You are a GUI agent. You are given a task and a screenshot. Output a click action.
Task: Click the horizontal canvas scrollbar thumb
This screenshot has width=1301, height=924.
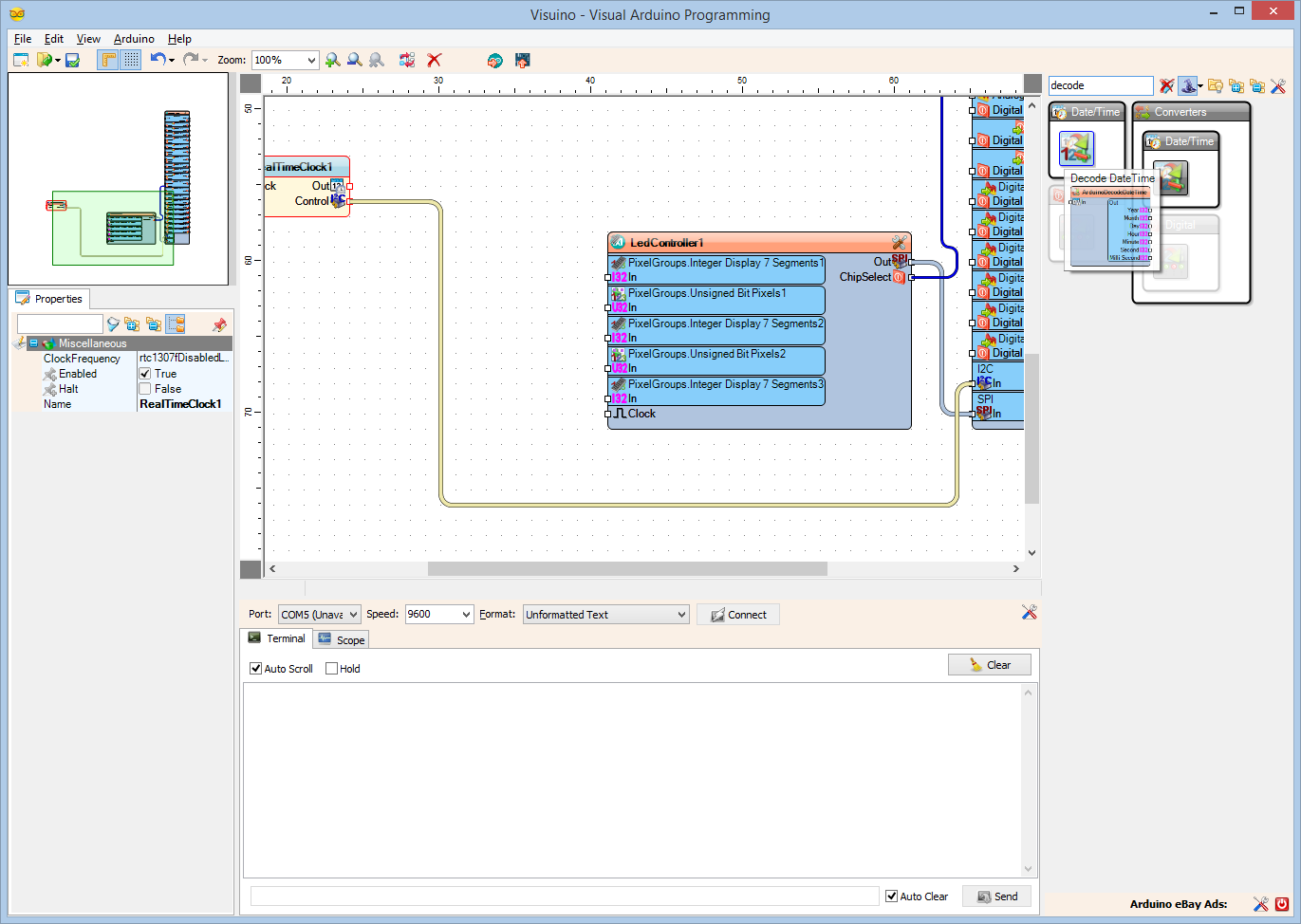pyautogui.click(x=626, y=569)
